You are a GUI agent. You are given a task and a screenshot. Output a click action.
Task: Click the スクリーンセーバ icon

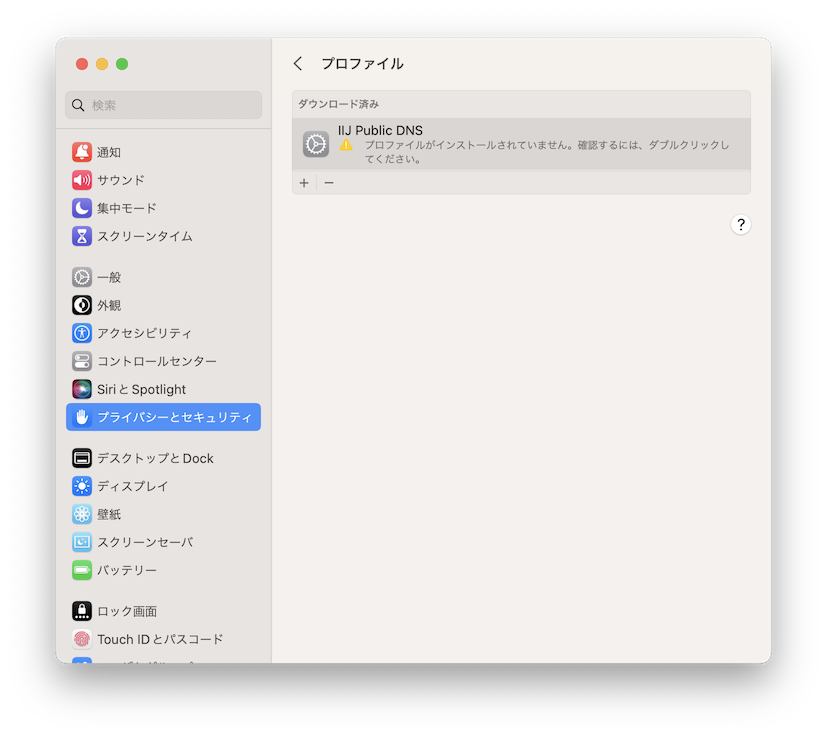pyautogui.click(x=82, y=542)
